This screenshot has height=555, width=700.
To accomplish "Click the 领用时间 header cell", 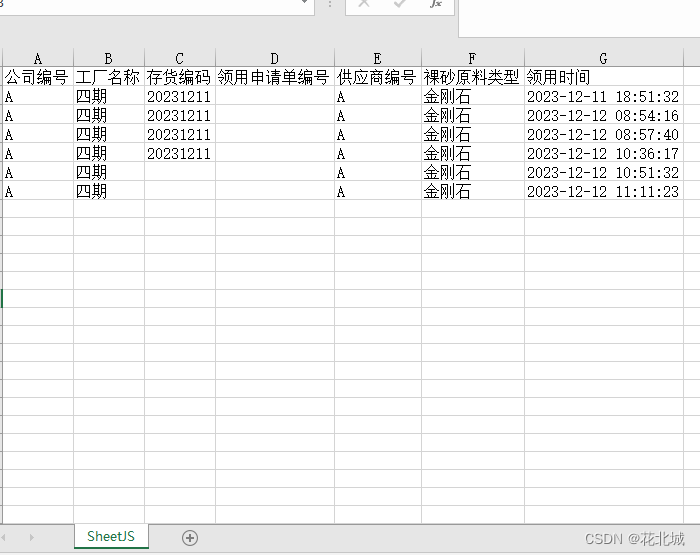I will coord(604,77).
